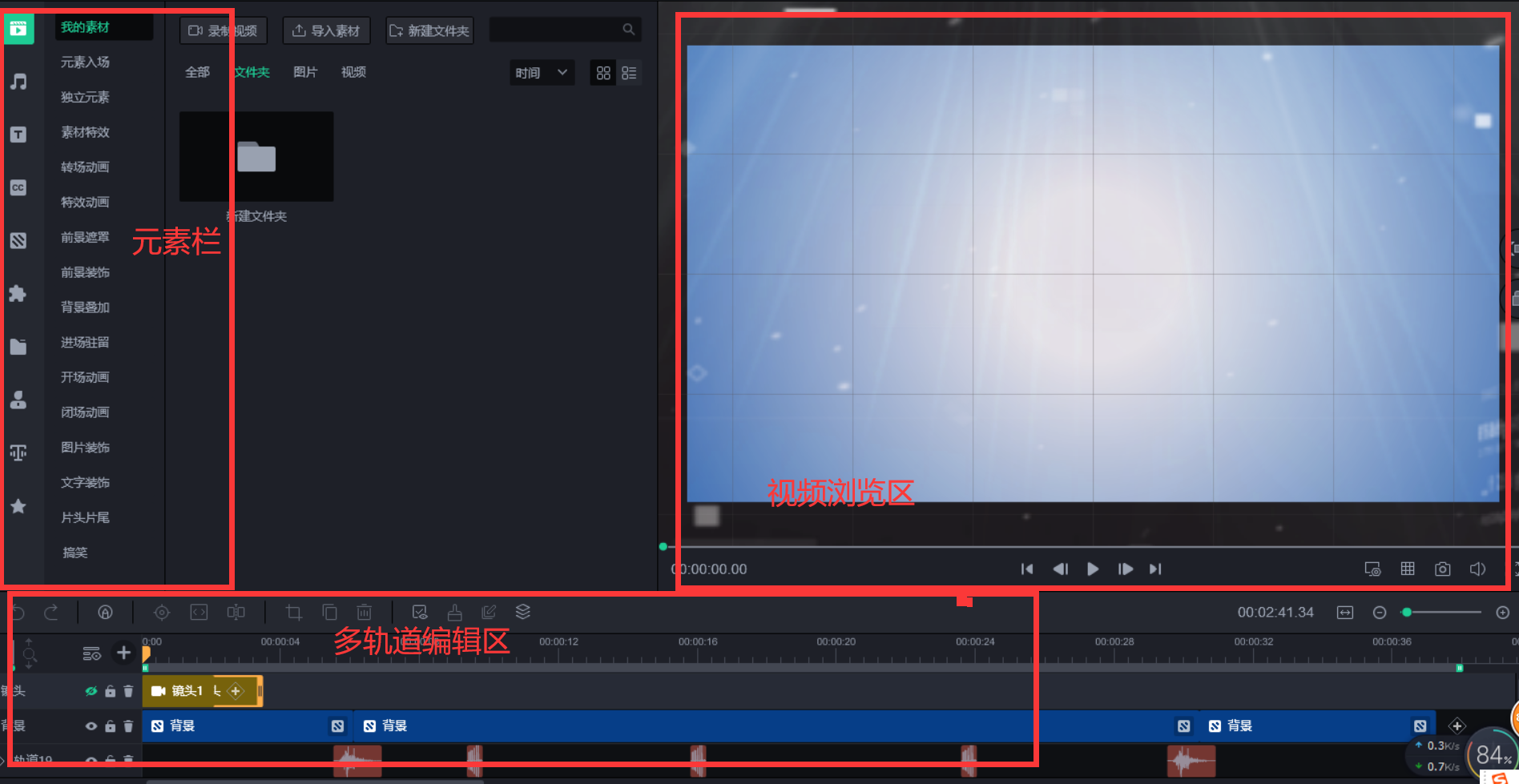1519x784 pixels.
Task: Click the split clip icon in timeline toolbar
Action: pyautogui.click(x=236, y=613)
